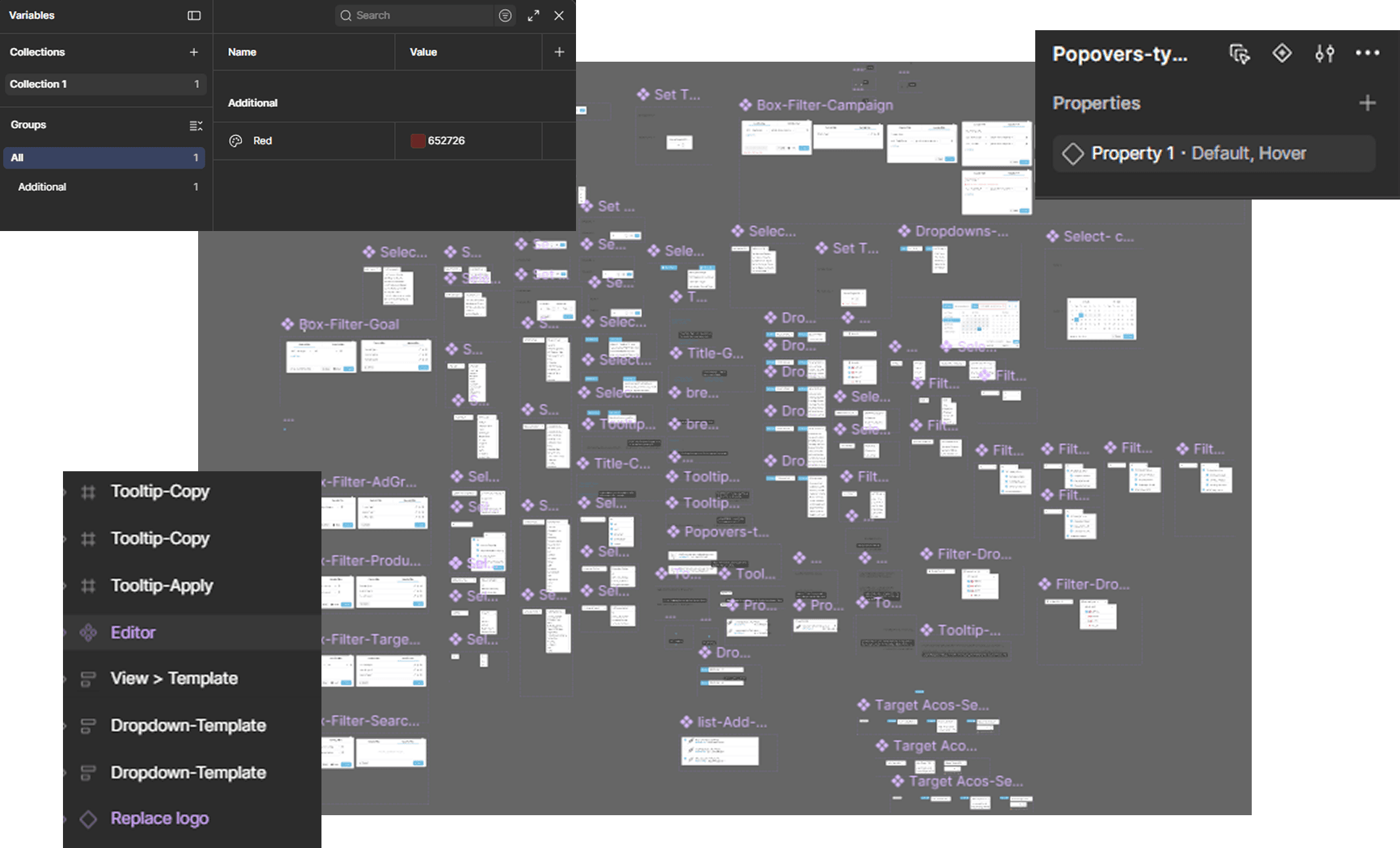This screenshot has height=848, width=1400.
Task: Click the diamond component icon in Popovers panel
Action: point(1282,53)
